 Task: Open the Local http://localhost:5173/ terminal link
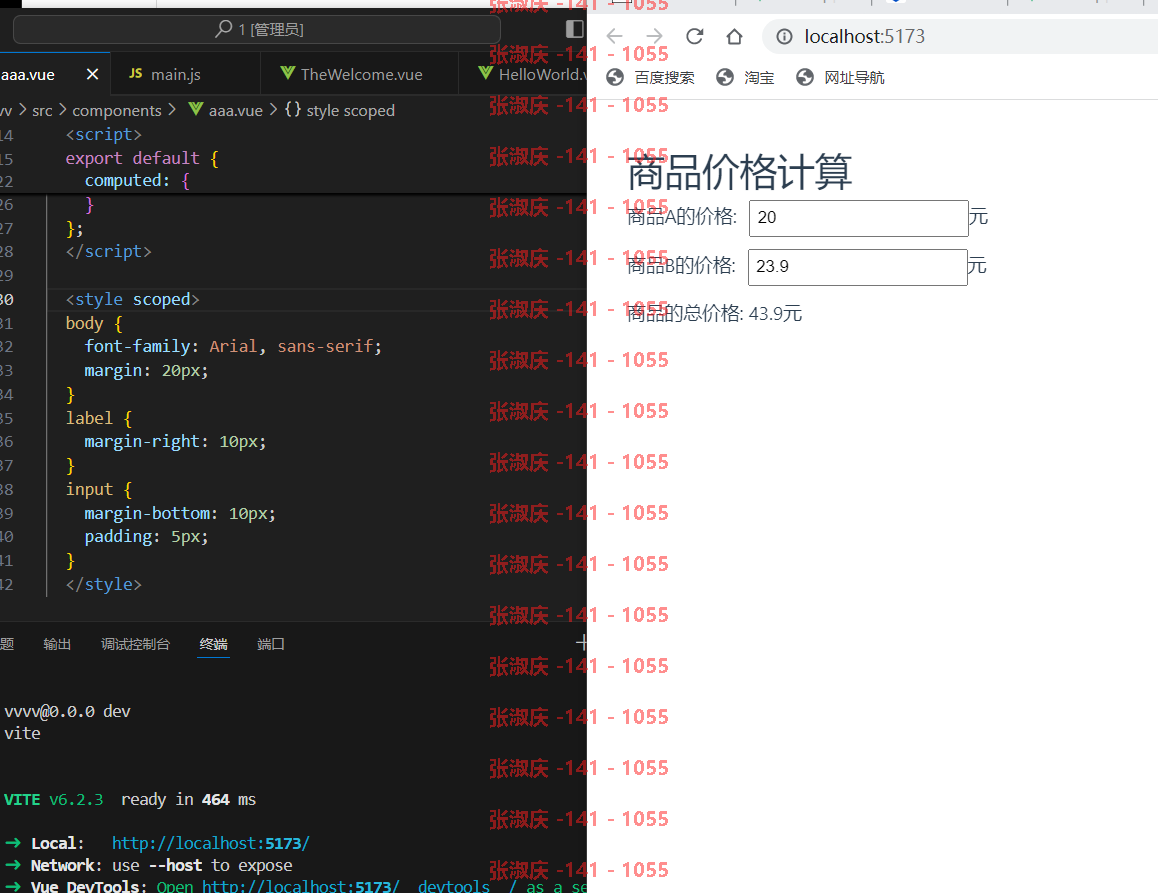coord(210,843)
